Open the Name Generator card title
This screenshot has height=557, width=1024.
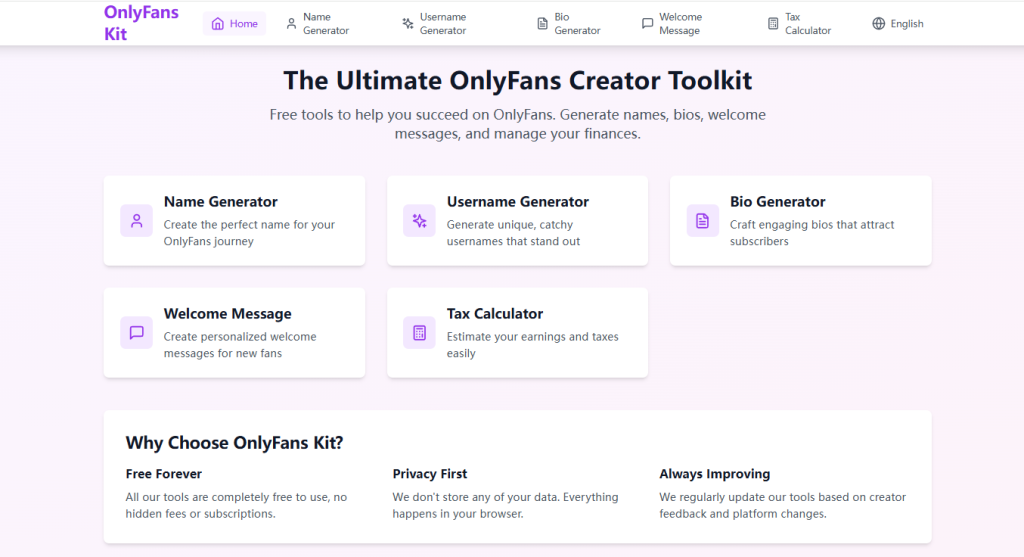click(220, 202)
